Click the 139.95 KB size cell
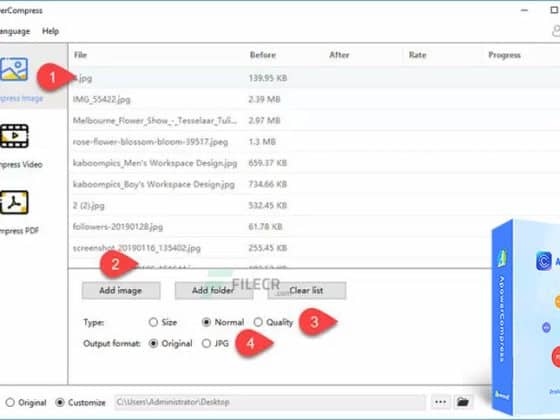 click(268, 78)
